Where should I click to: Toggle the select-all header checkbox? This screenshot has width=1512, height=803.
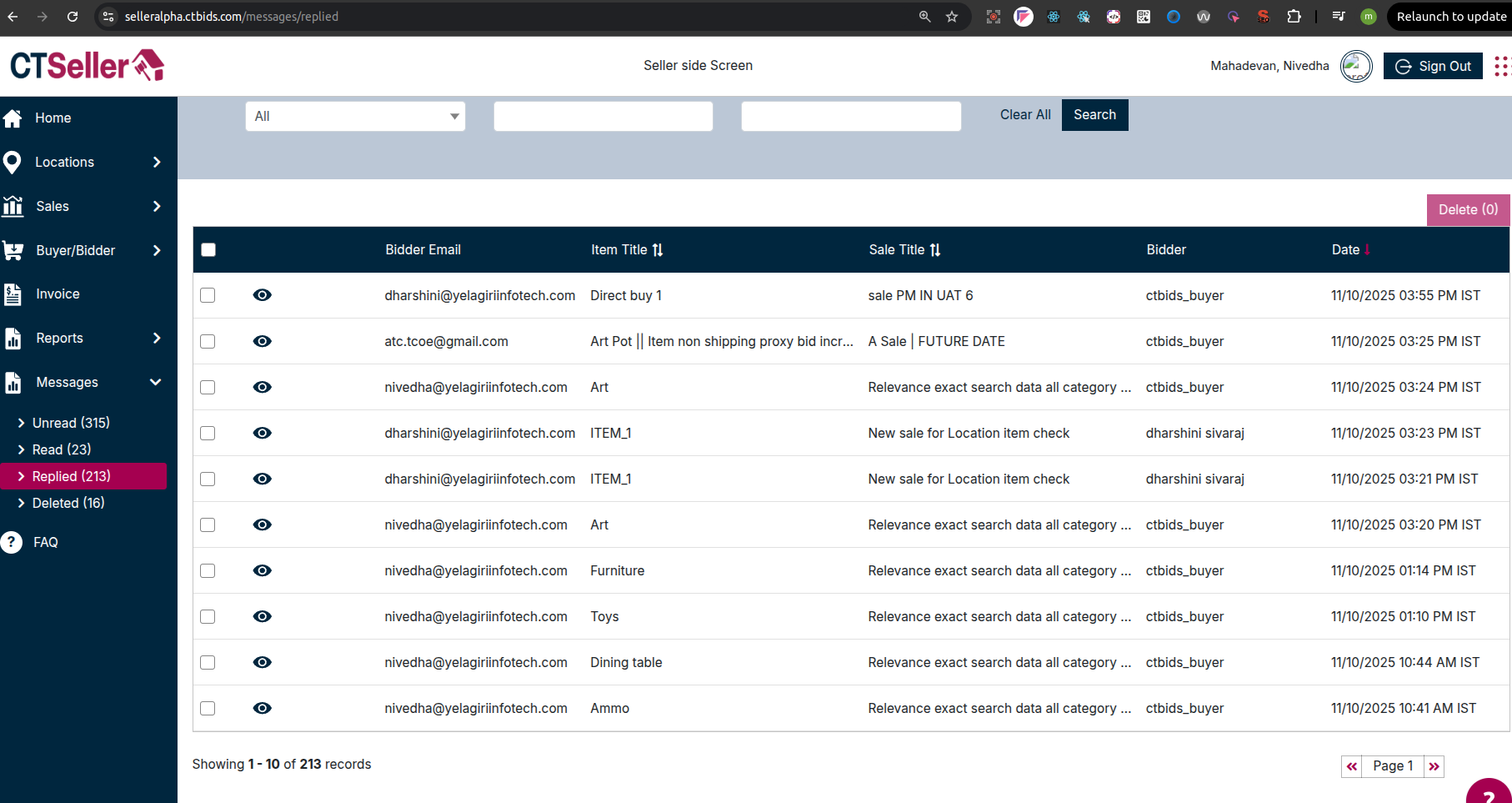[208, 250]
